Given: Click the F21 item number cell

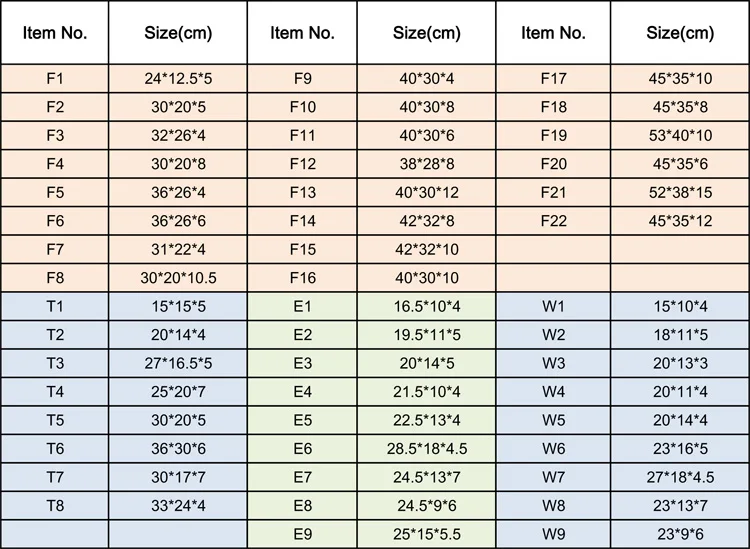Looking at the screenshot, I should [553, 192].
